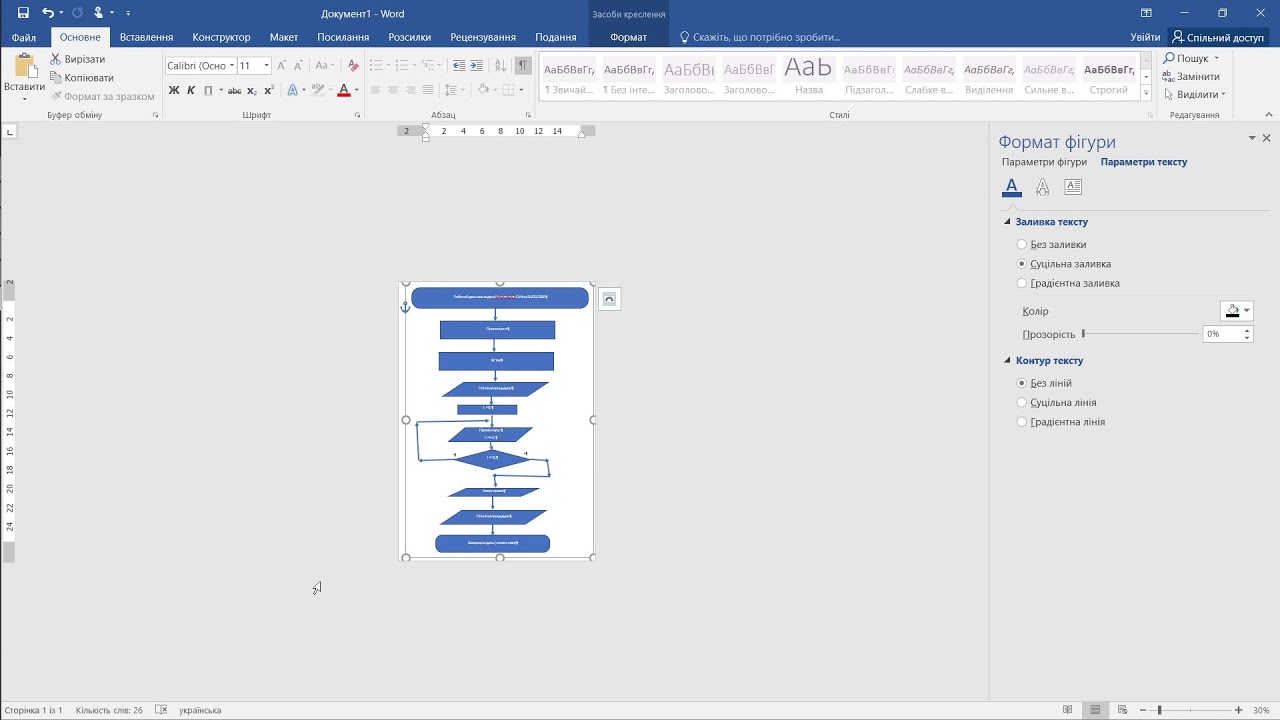Screen dimensions: 1280x720
Task: Select the Суцільна лінія outline option
Action: [1021, 403]
